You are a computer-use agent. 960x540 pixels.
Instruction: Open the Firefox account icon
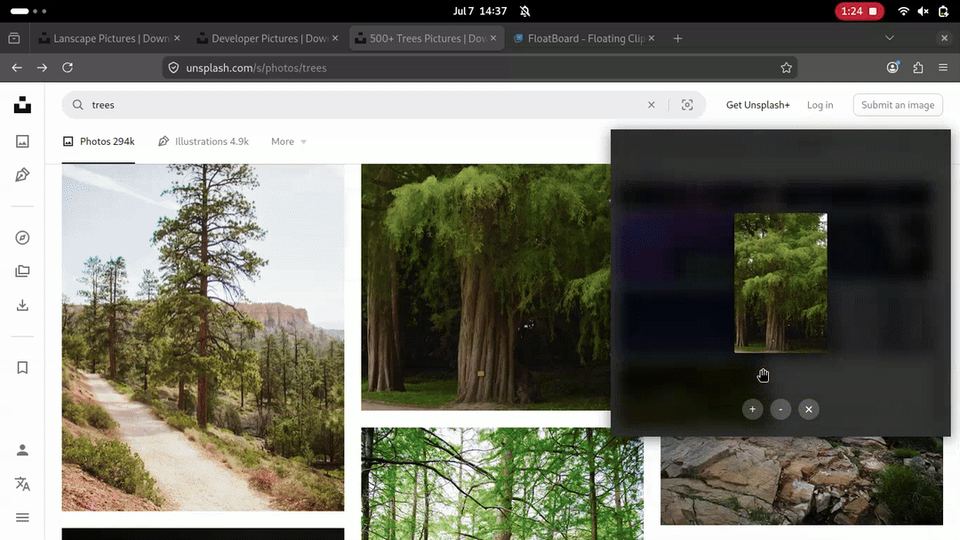(893, 67)
